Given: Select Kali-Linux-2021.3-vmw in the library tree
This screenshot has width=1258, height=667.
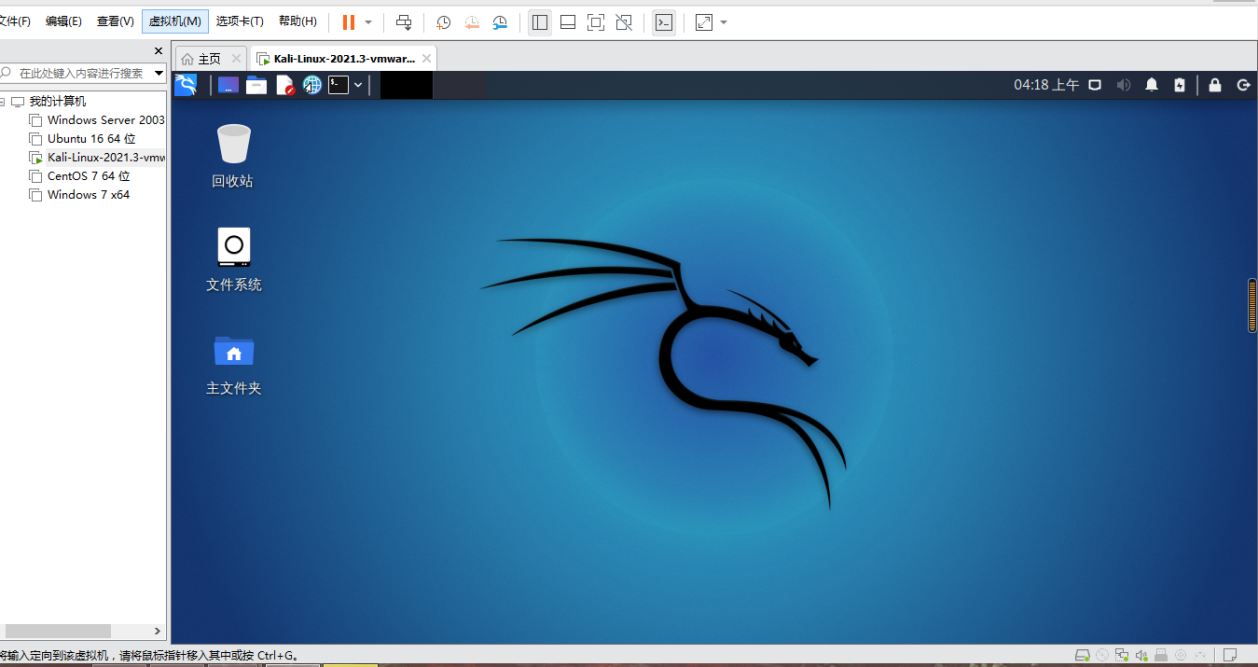Looking at the screenshot, I should (x=106, y=157).
